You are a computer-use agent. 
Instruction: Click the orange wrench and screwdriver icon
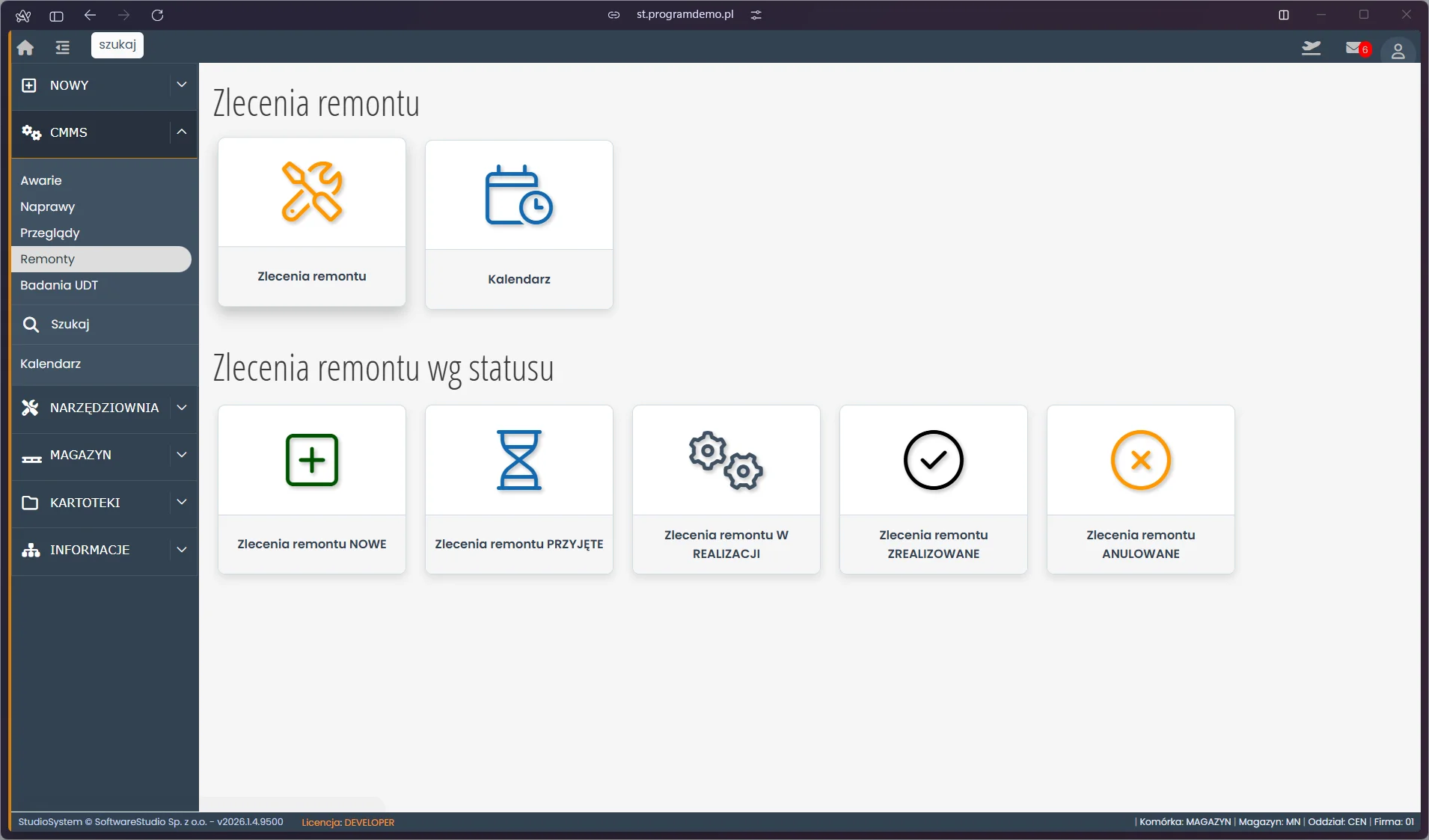(312, 192)
